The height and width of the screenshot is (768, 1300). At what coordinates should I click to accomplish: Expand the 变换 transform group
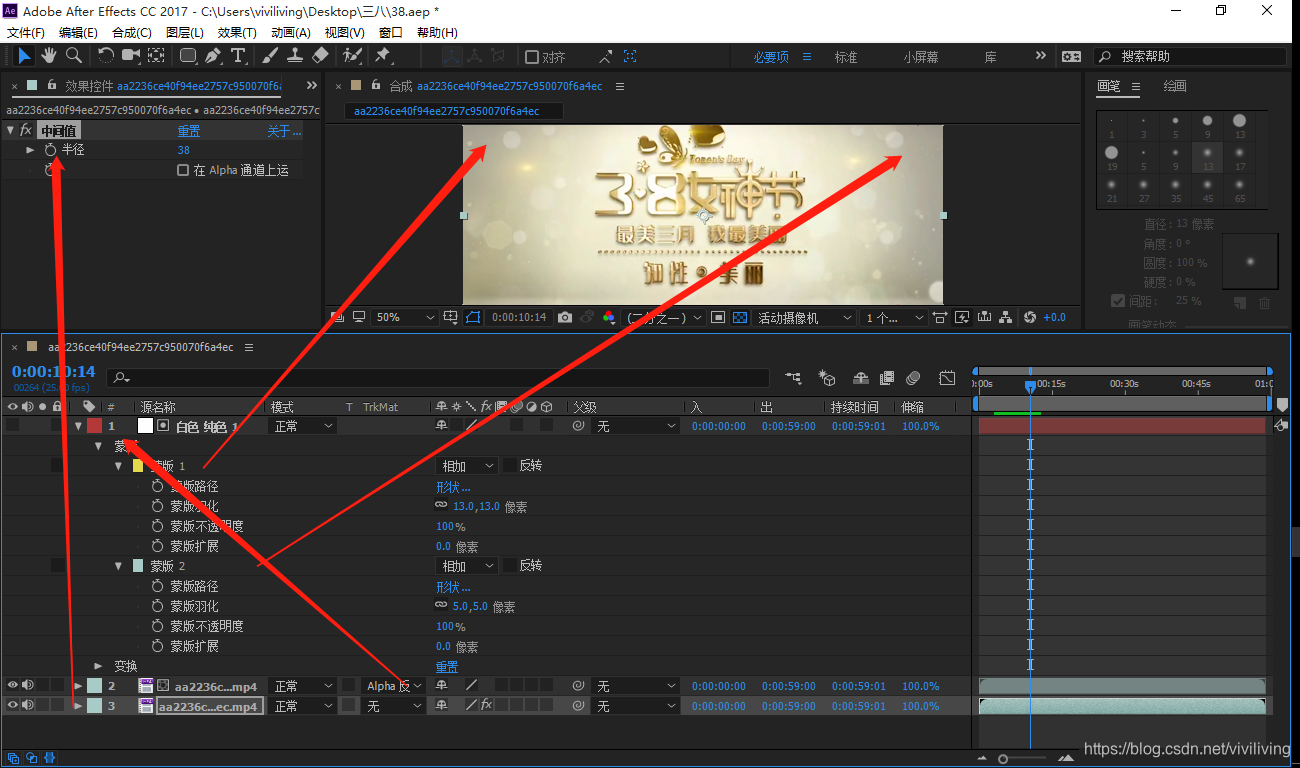98,665
